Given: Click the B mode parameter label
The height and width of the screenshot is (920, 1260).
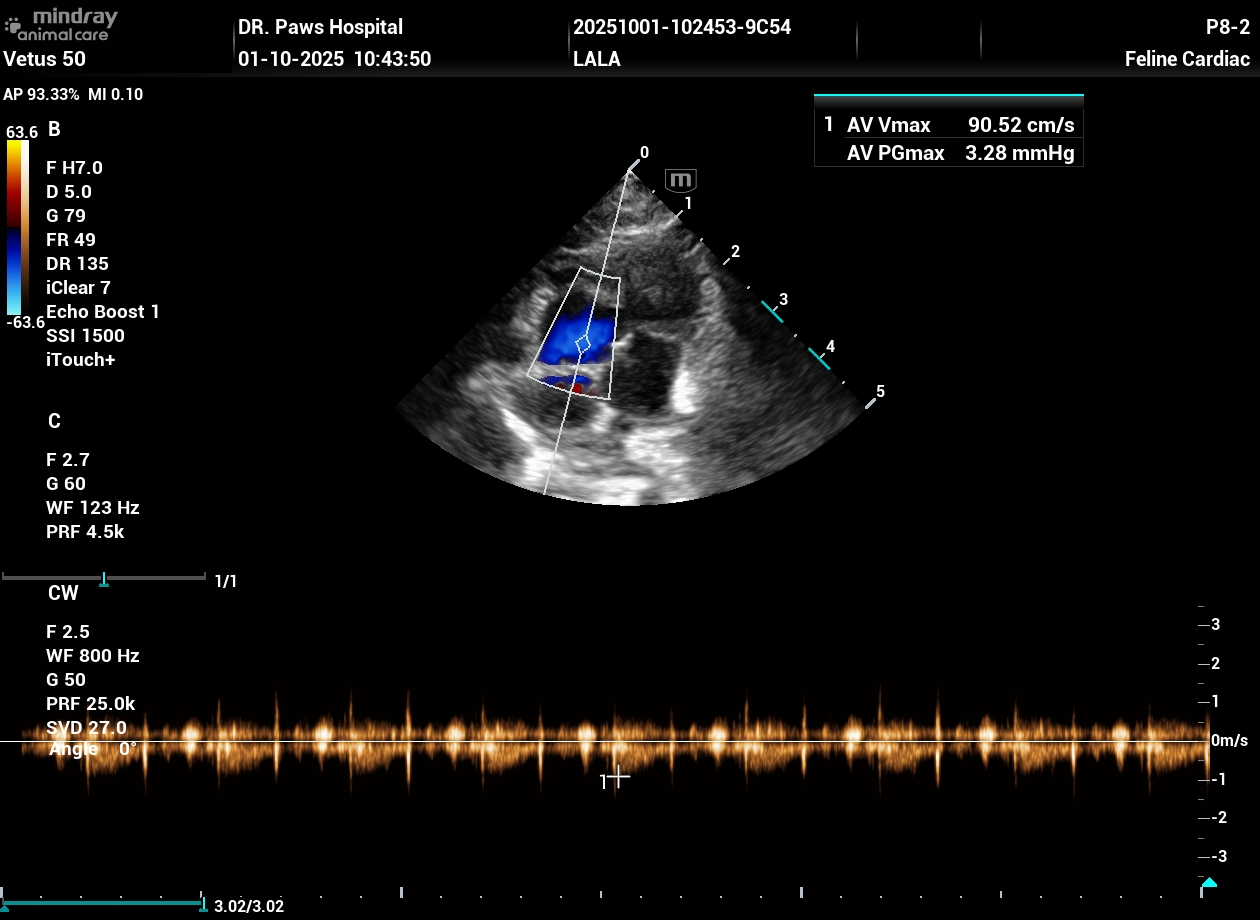Looking at the screenshot, I should (54, 129).
